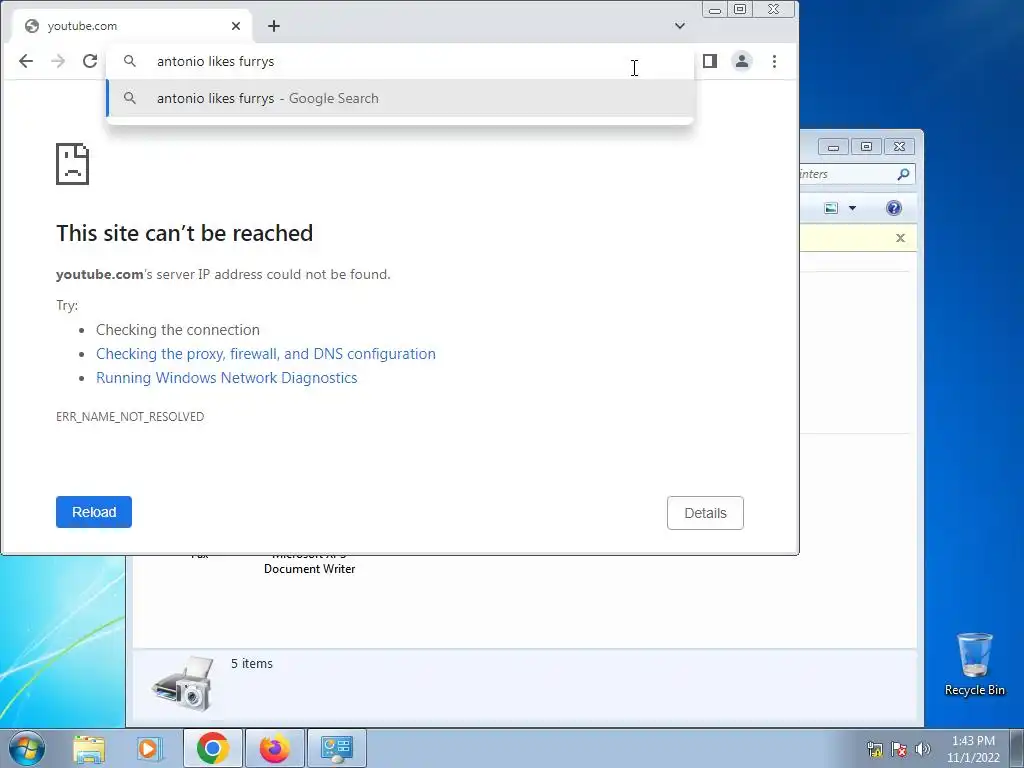
Task: Open a new tab with the plus button
Action: pyautogui.click(x=274, y=26)
